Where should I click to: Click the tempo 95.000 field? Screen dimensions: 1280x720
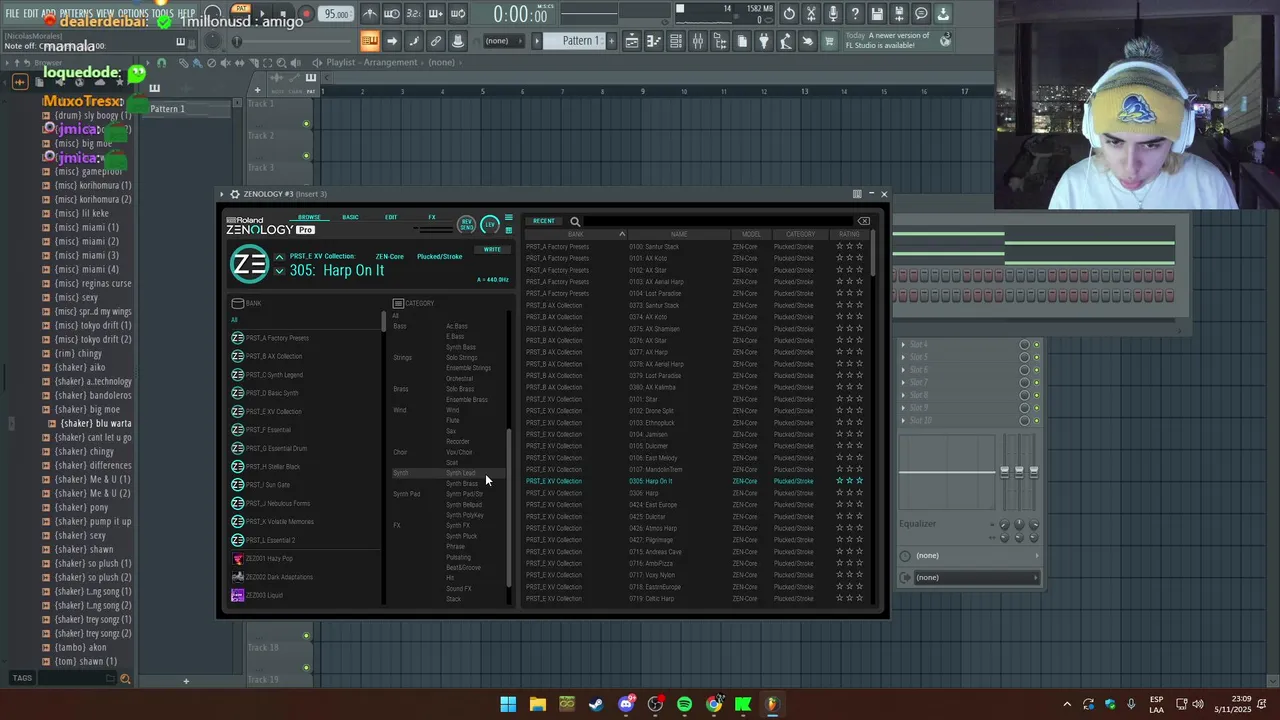pyautogui.click(x=337, y=14)
